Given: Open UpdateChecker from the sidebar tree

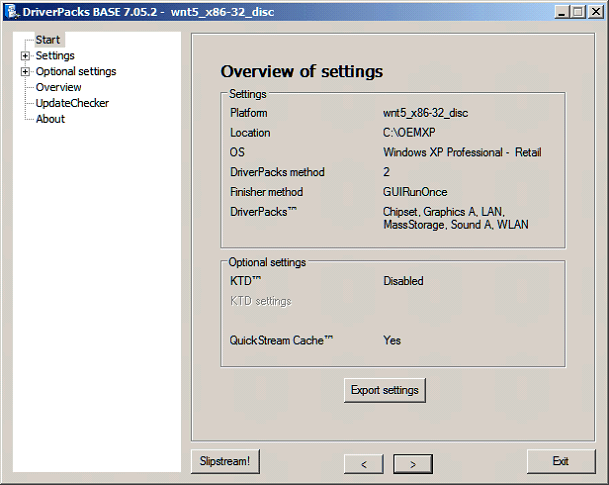Looking at the screenshot, I should [72, 103].
